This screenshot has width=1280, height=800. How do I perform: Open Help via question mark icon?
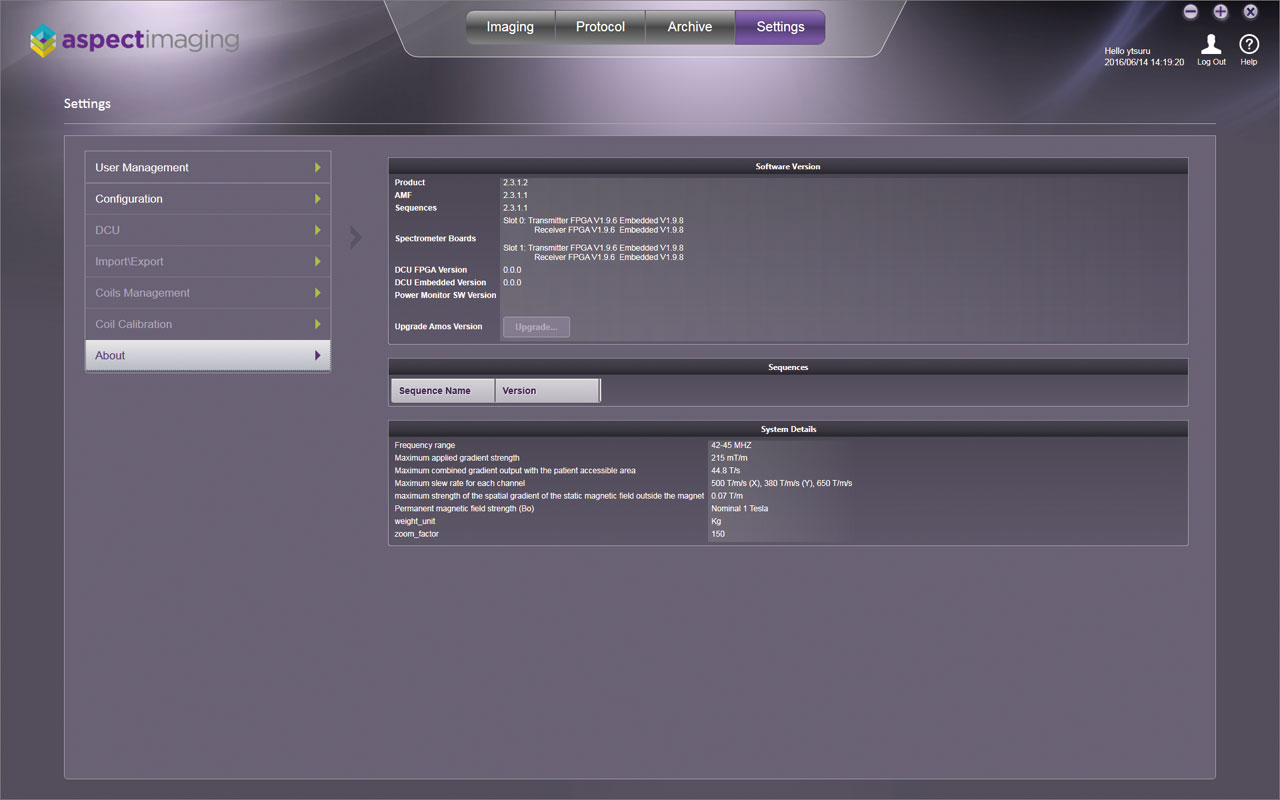(x=1249, y=45)
